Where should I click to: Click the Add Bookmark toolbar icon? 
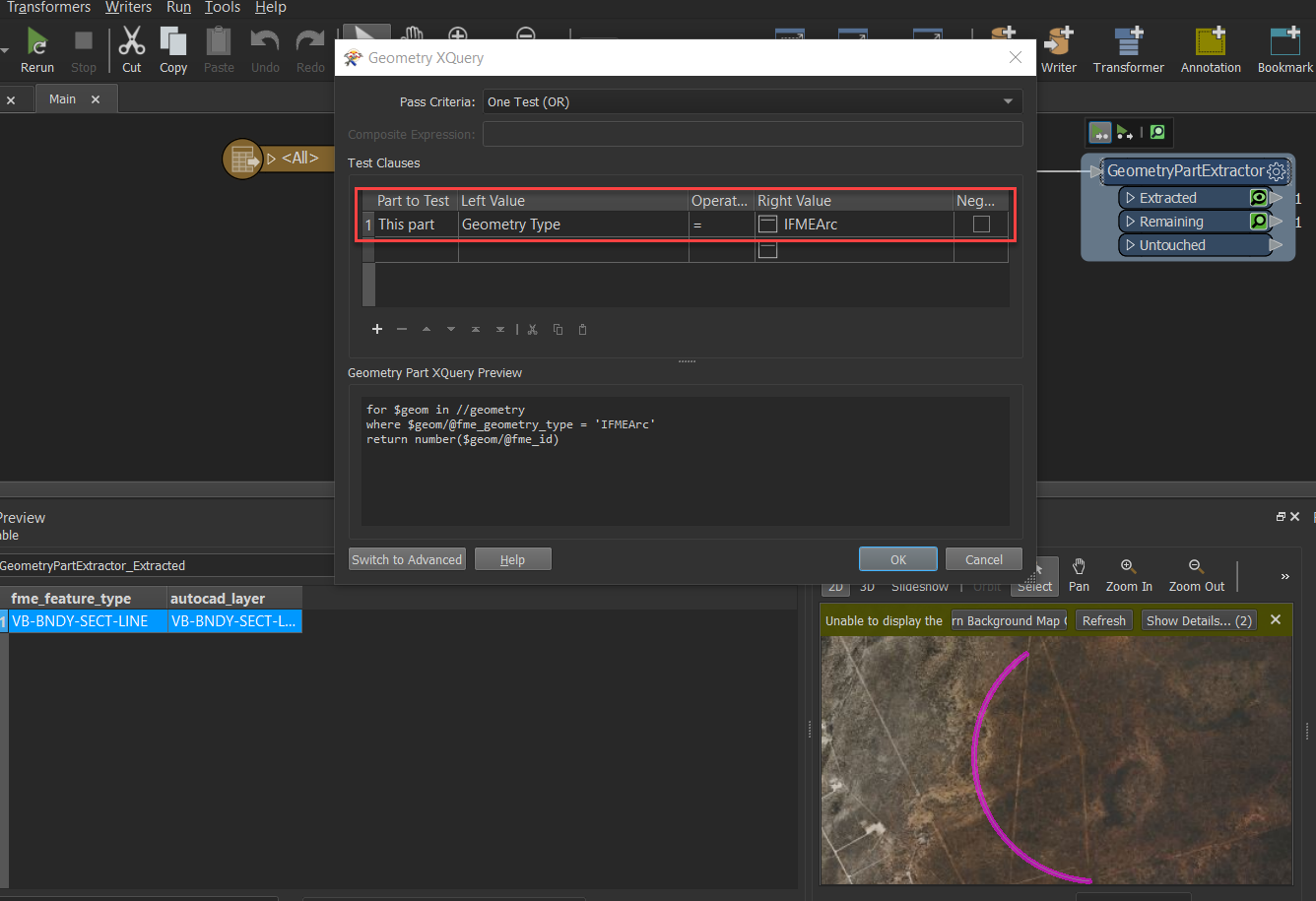[1285, 41]
